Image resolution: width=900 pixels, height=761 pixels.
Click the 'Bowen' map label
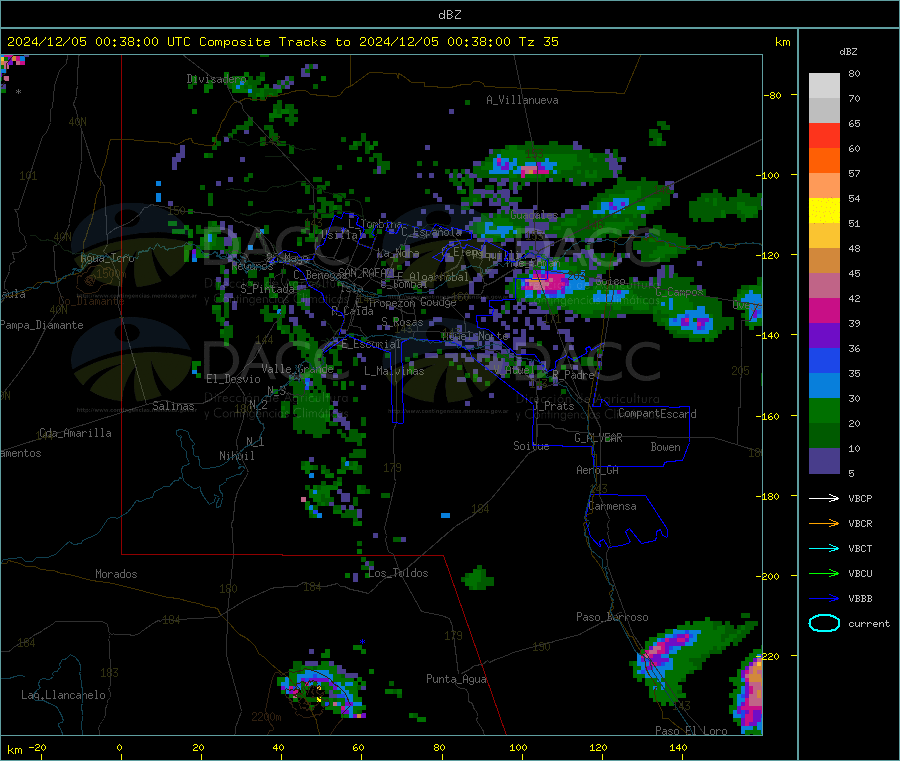(665, 447)
